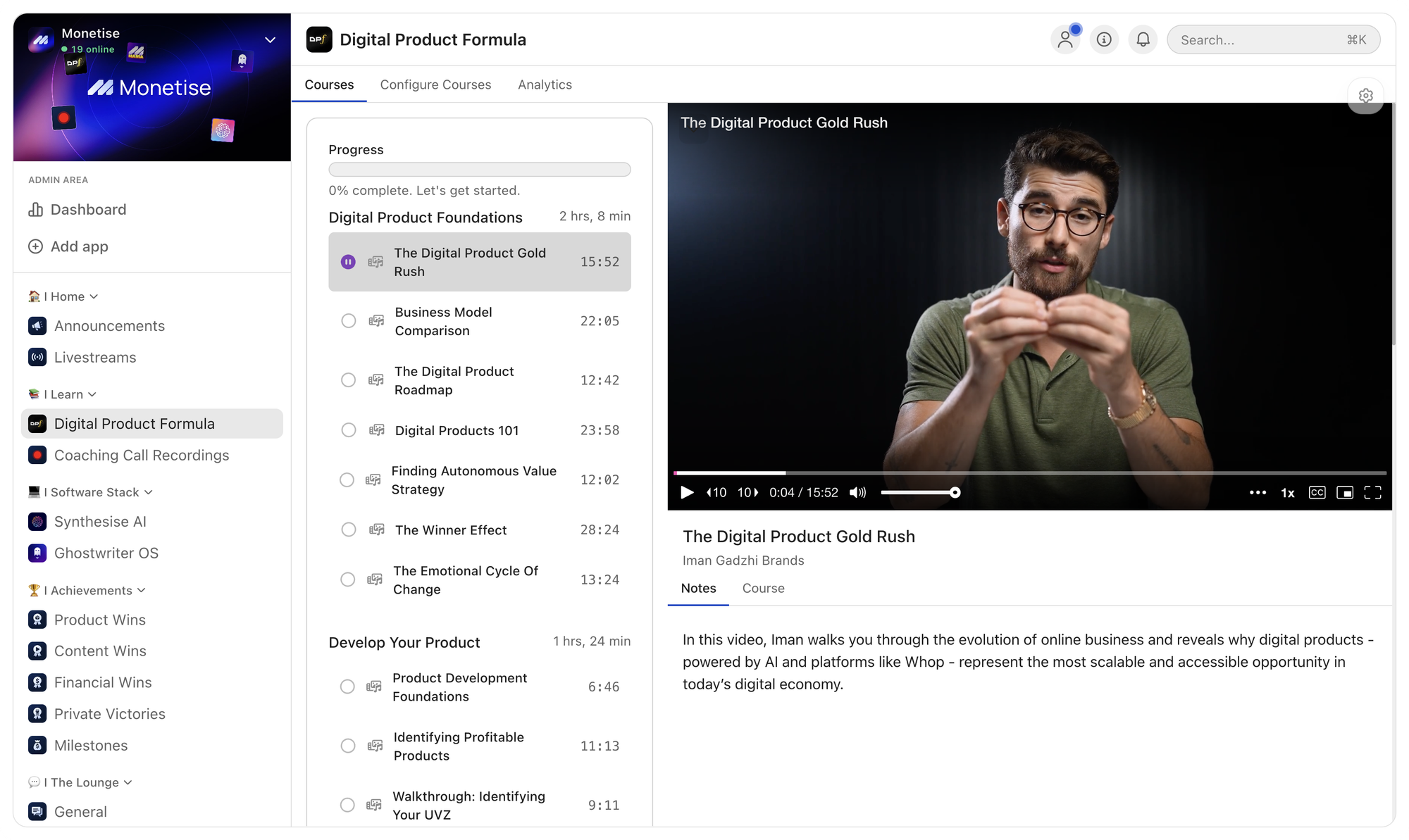Open the settings gear above video

tap(1365, 96)
